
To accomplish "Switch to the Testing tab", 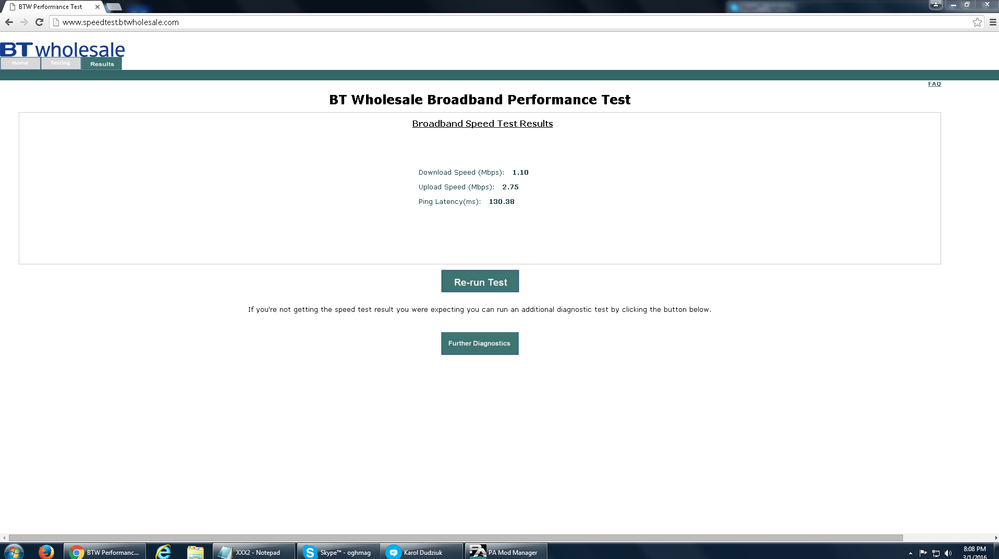I will click(61, 64).
